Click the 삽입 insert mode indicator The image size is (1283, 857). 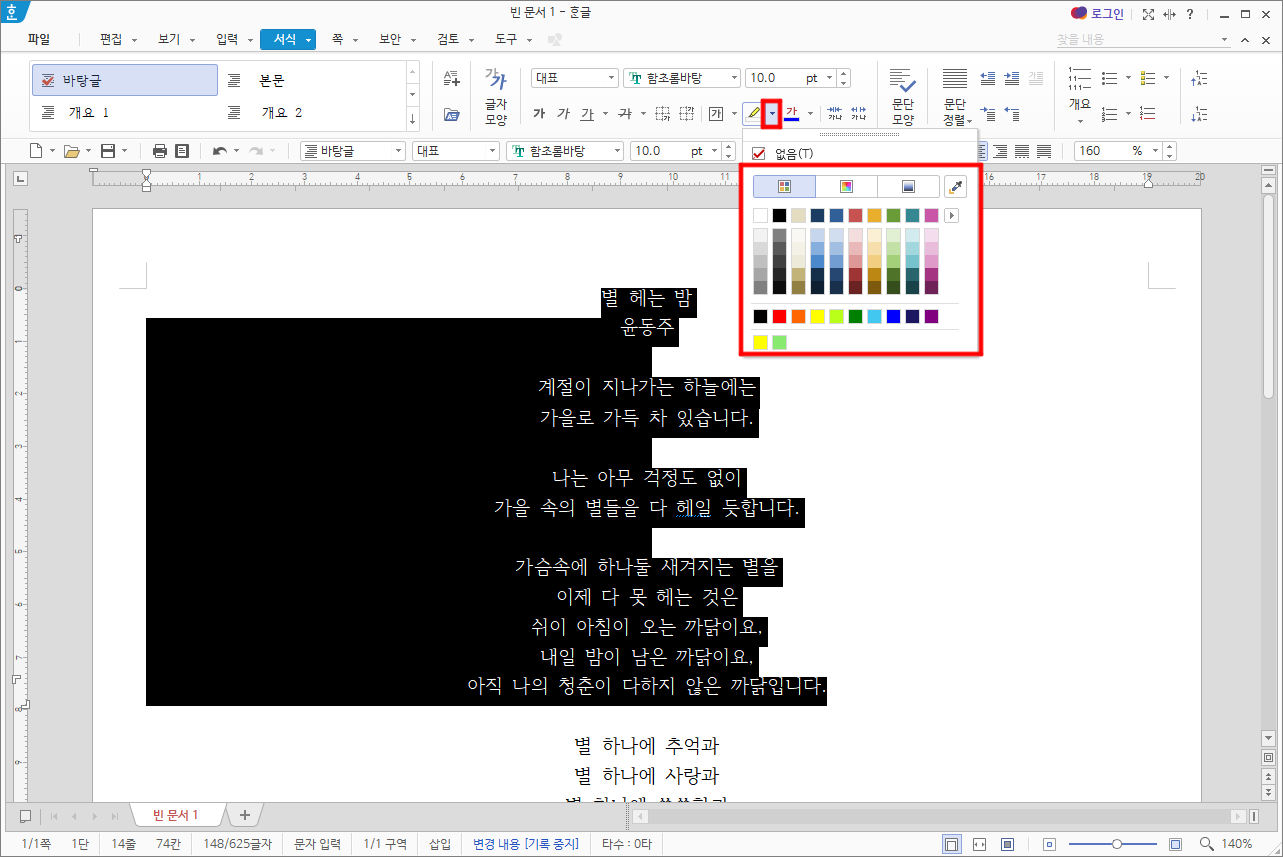pos(440,844)
